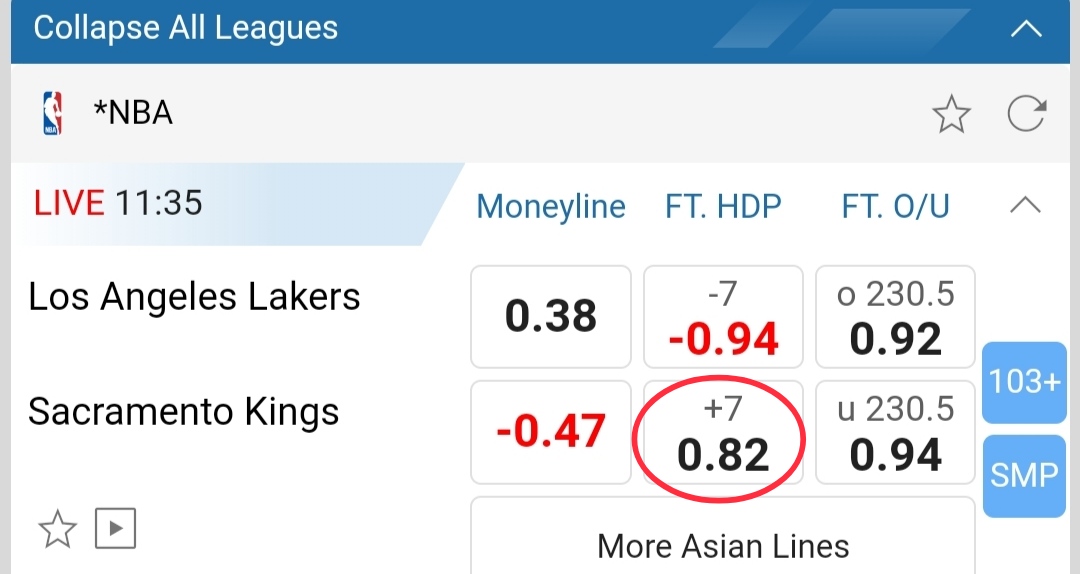Favorite the Lakers vs Kings match
The width and height of the screenshot is (1080, 574).
57,529
